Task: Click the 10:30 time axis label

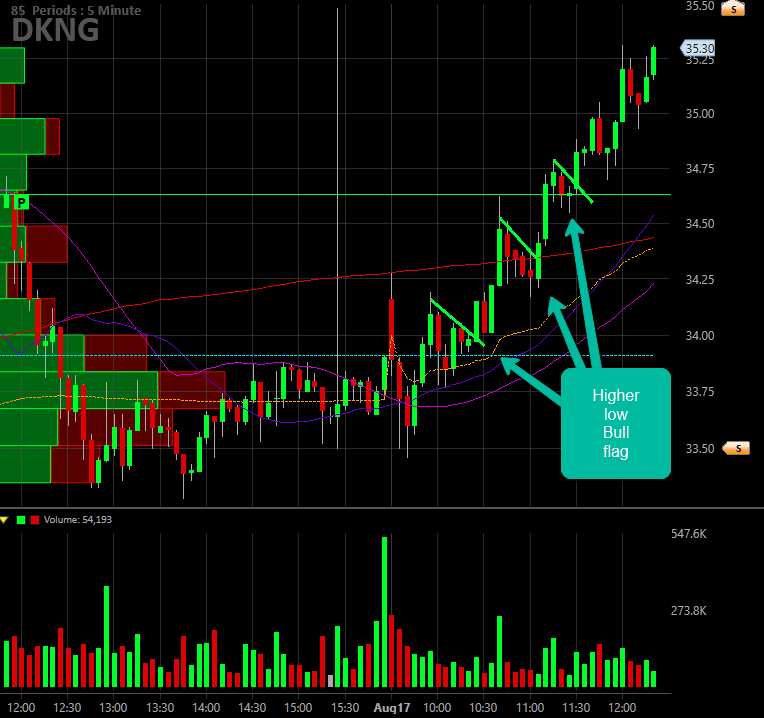Action: [483, 708]
